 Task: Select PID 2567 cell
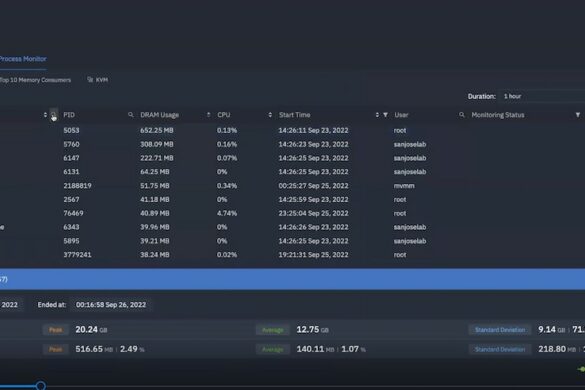coord(71,199)
